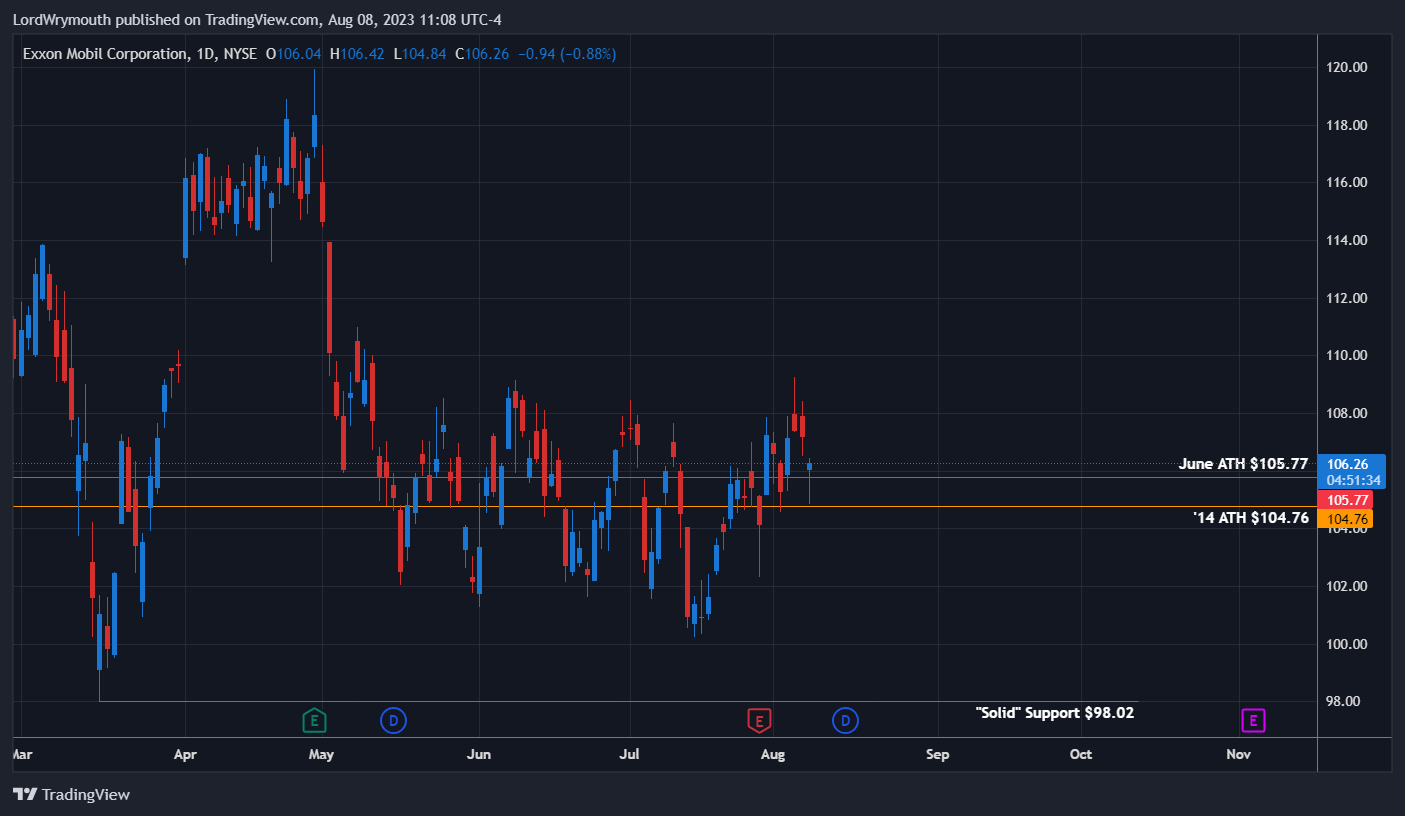Screen dimensions: 1405x816
Task: Click the 110.00 price axis label
Action: (1346, 356)
